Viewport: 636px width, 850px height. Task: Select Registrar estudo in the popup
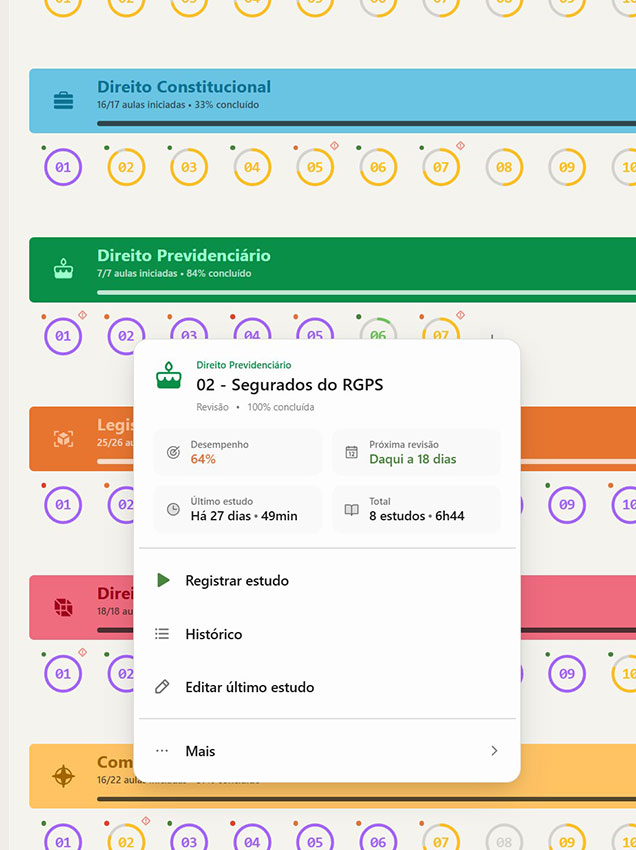[x=327, y=581]
